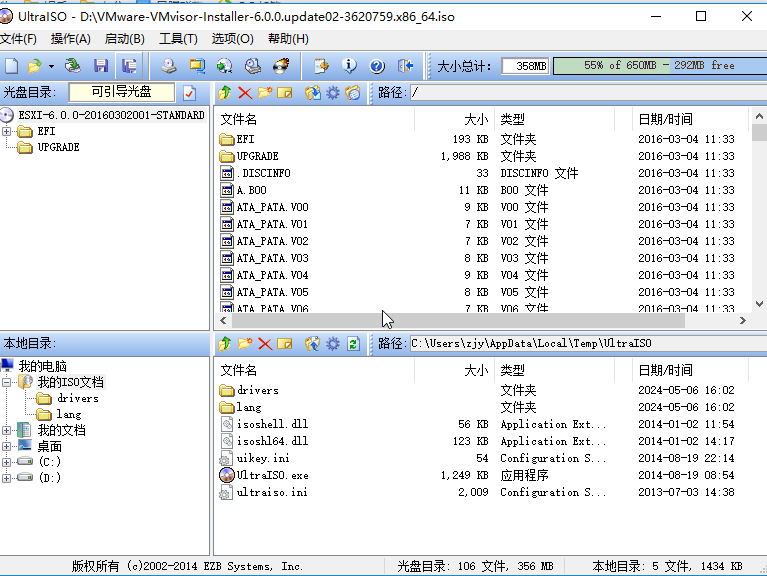The width and height of the screenshot is (767, 576).
Task: Click the local pane 路径 path field
Action: 588,344
